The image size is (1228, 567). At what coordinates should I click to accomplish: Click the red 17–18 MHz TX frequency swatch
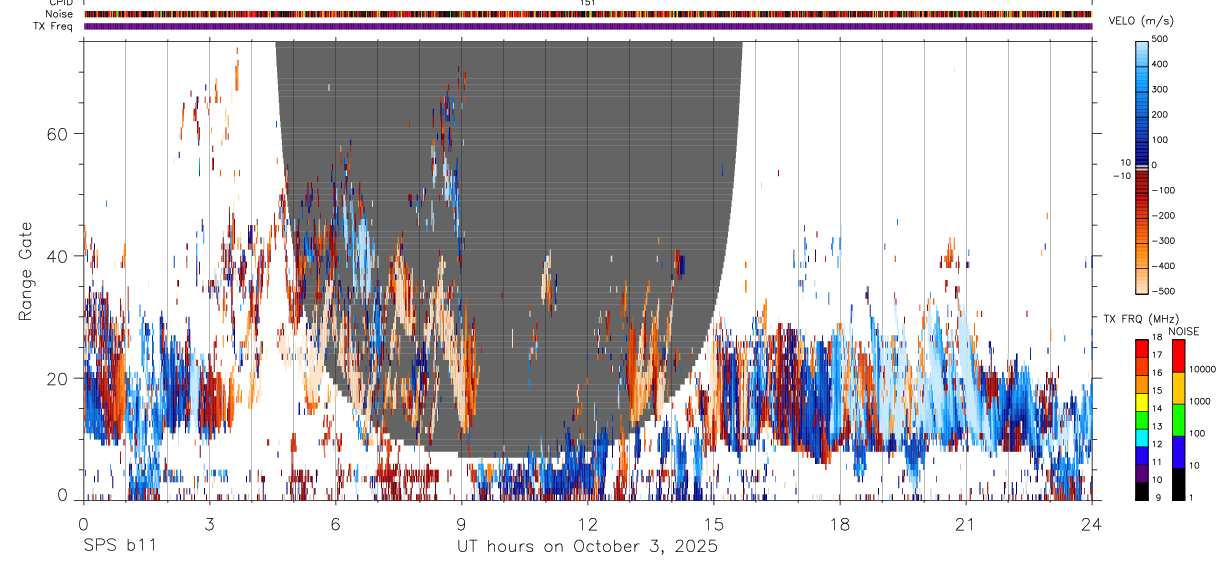coord(1142,348)
